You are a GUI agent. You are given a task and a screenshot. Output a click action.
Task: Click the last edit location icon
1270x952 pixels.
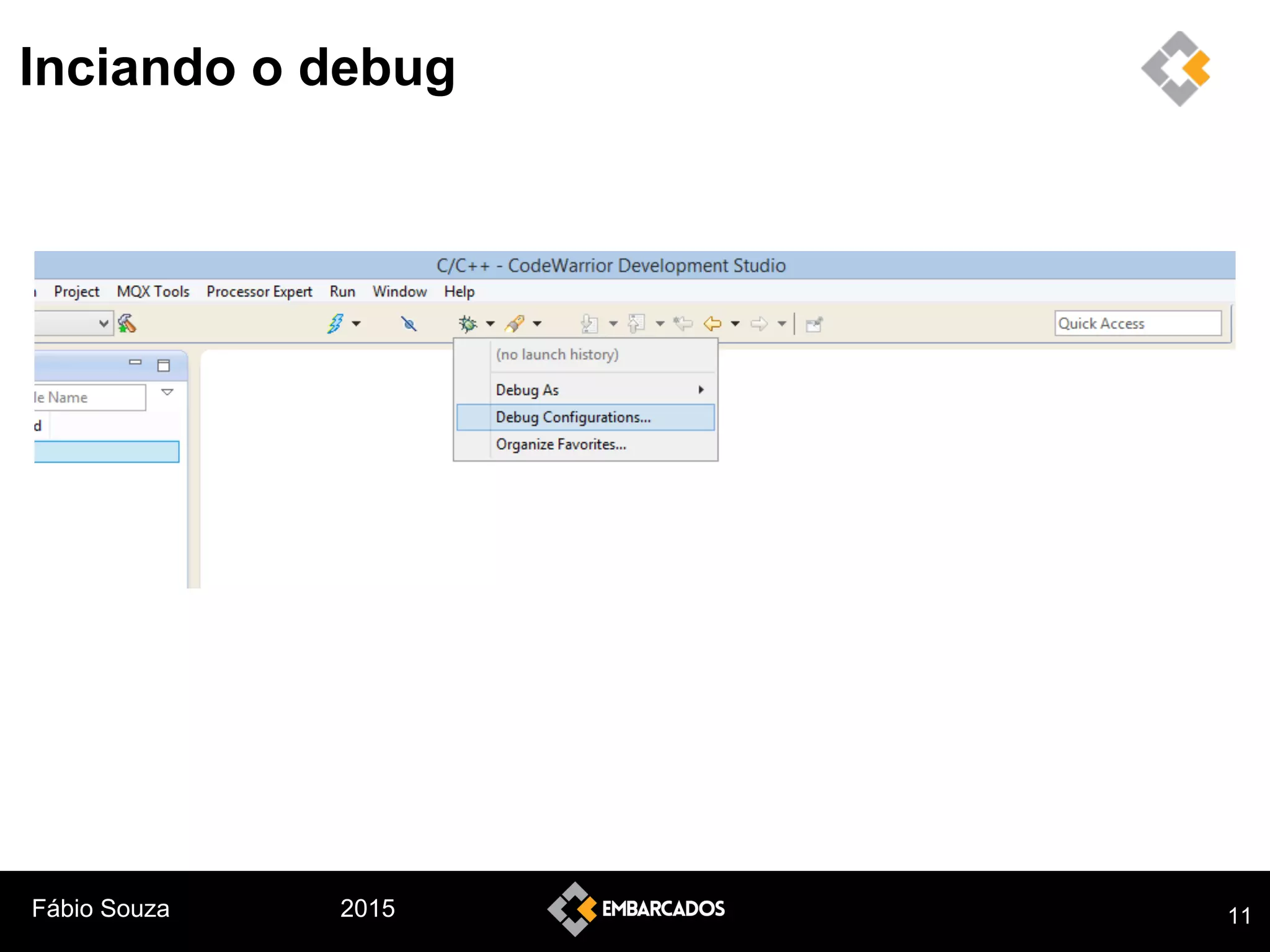[683, 324]
